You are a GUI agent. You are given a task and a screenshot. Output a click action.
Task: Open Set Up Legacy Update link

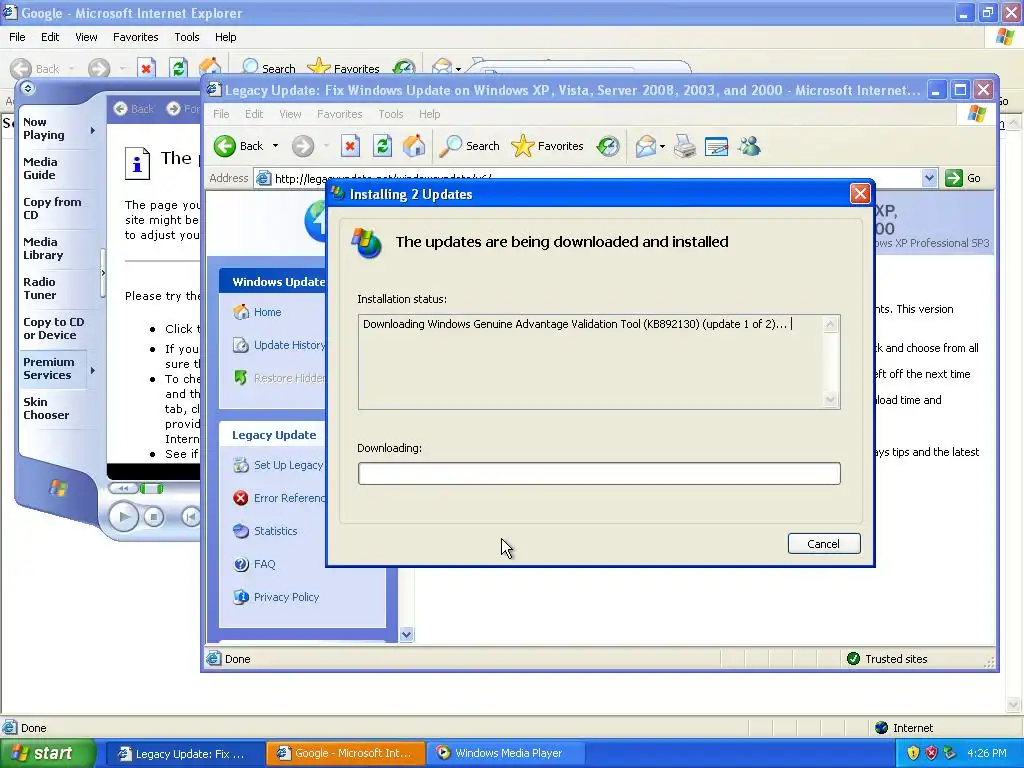coord(289,465)
